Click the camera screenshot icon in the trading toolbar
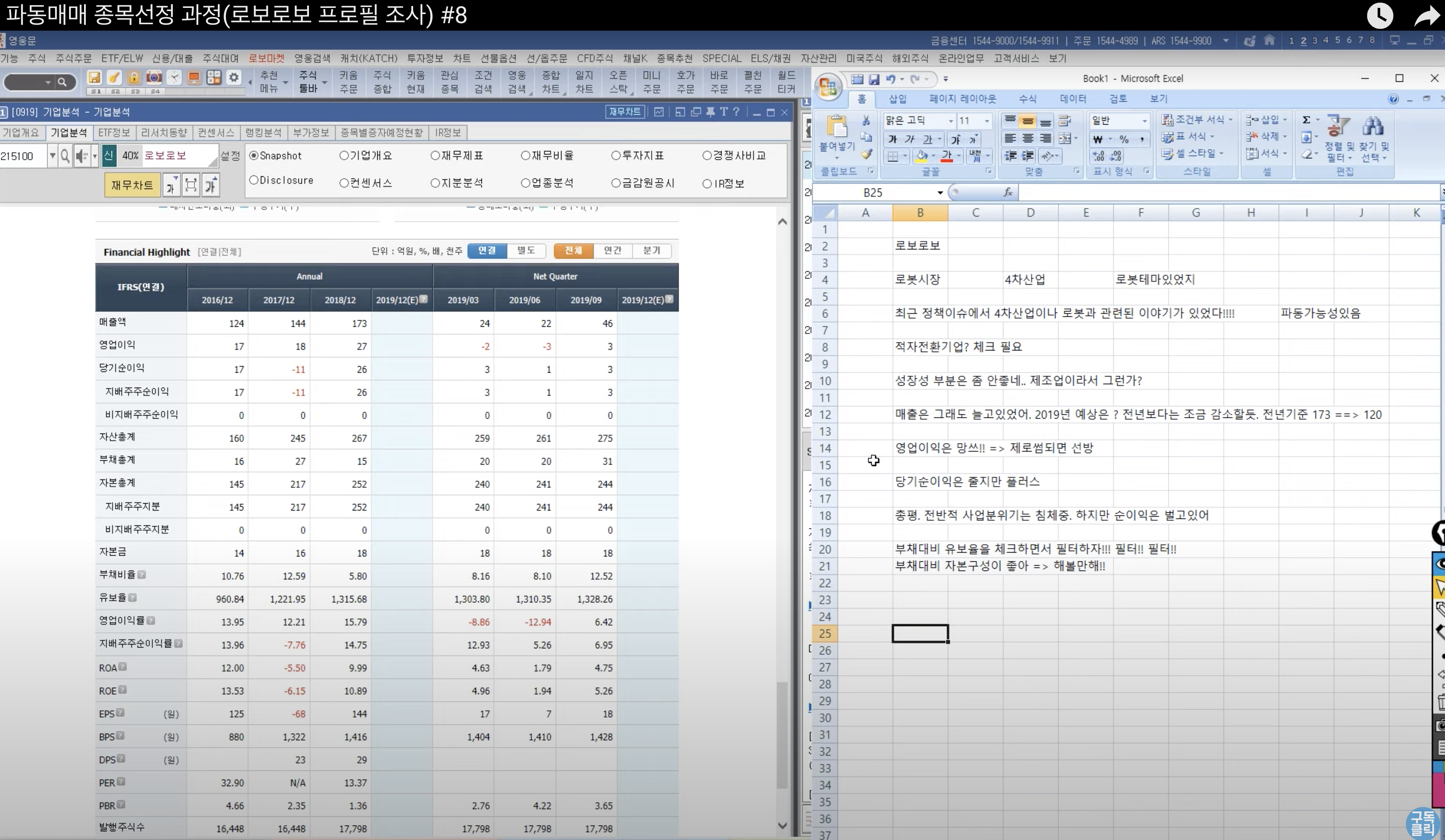The width and height of the screenshot is (1445, 840). tap(154, 77)
